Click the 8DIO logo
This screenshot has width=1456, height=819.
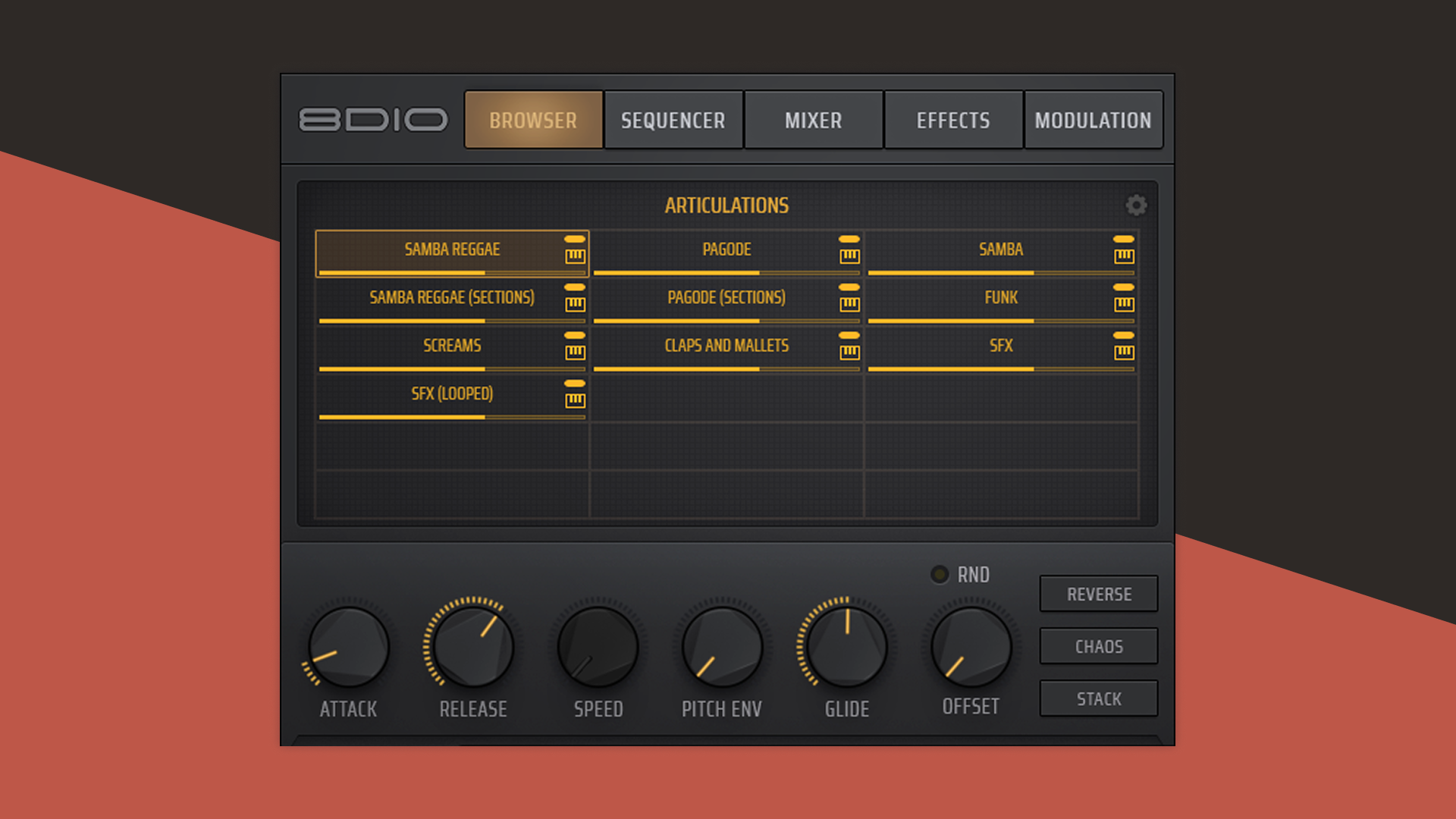pyautogui.click(x=373, y=120)
